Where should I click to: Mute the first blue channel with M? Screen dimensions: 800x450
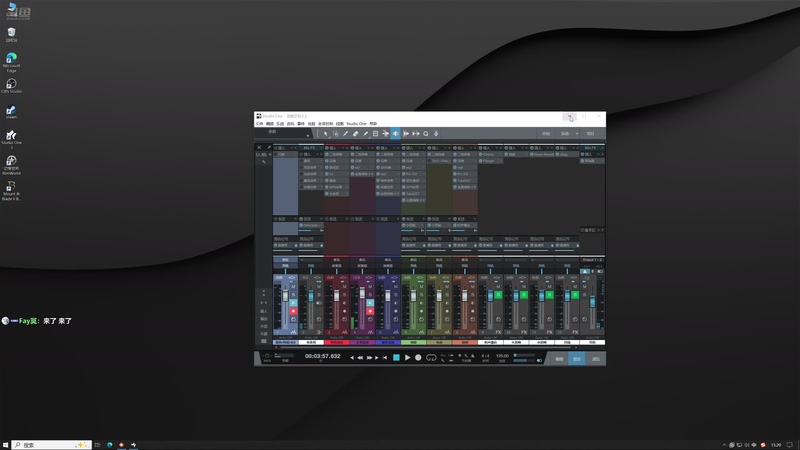(x=293, y=287)
